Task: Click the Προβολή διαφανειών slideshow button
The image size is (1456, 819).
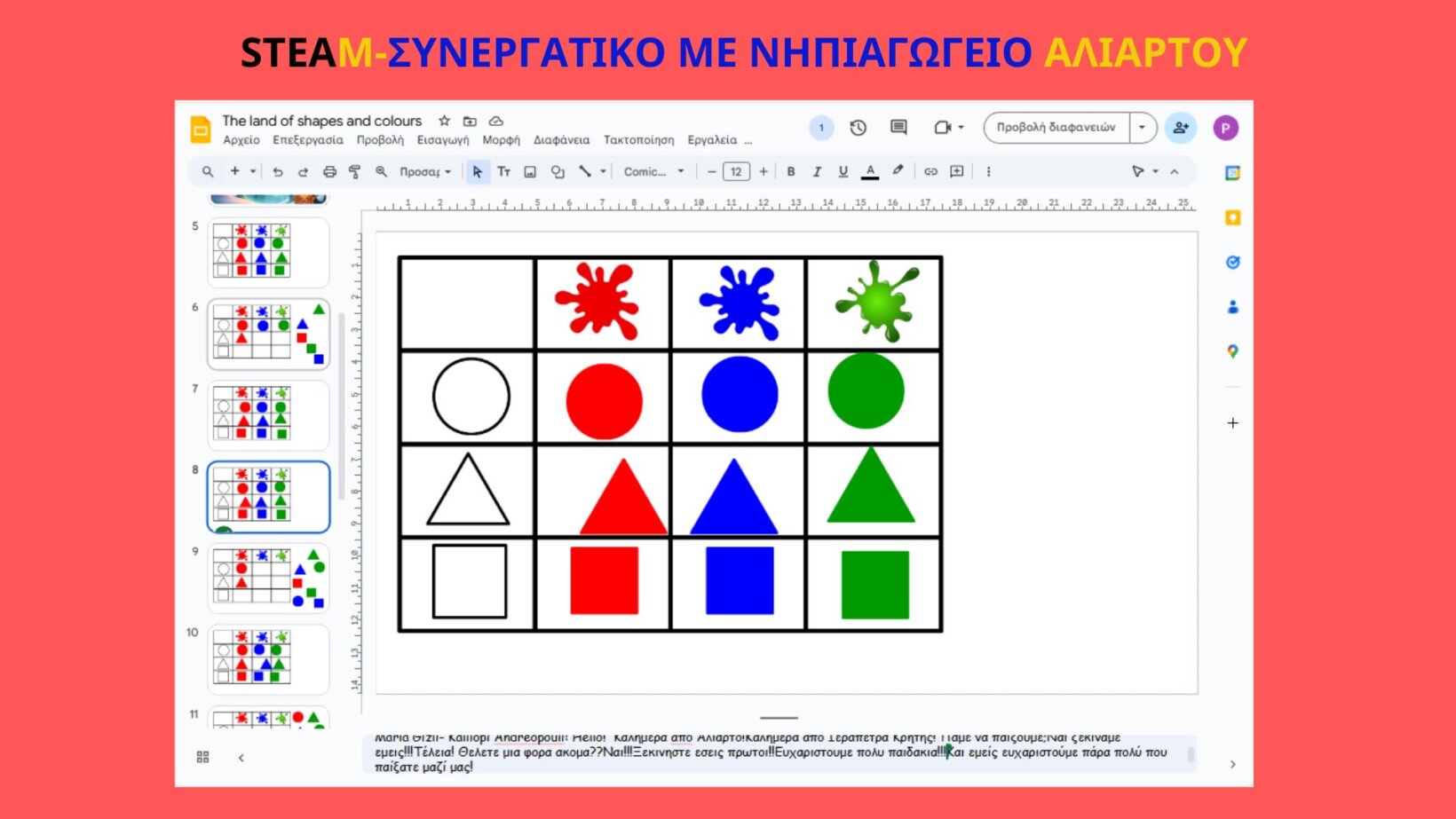Action: pos(1056,128)
